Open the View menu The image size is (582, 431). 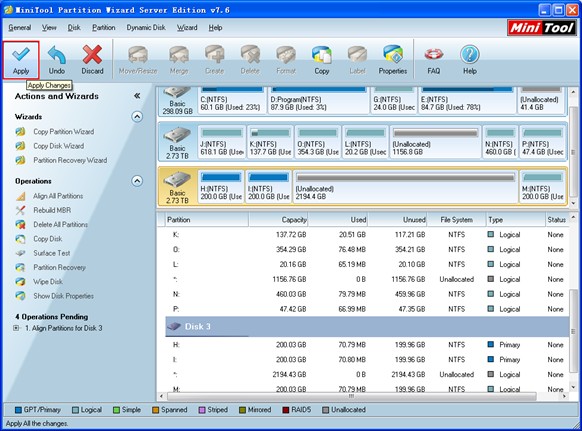49,27
